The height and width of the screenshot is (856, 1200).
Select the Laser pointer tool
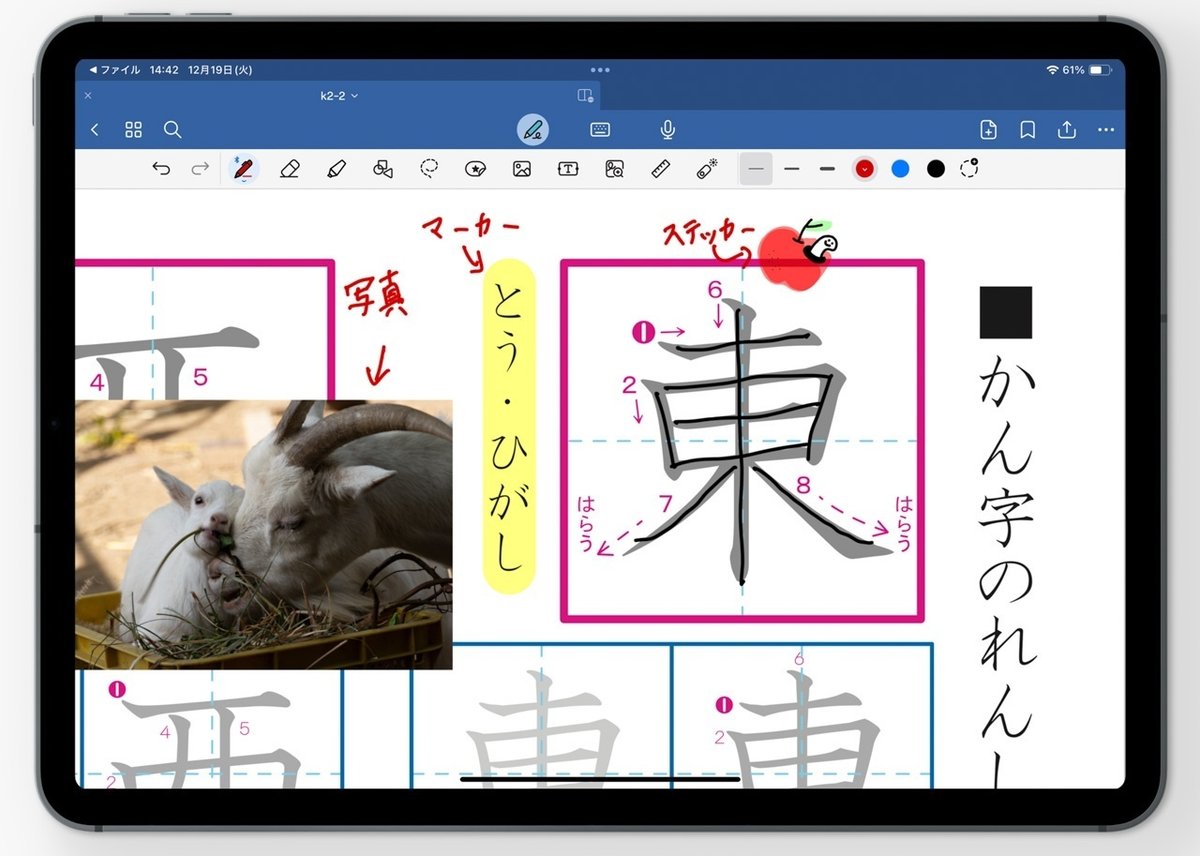point(707,169)
